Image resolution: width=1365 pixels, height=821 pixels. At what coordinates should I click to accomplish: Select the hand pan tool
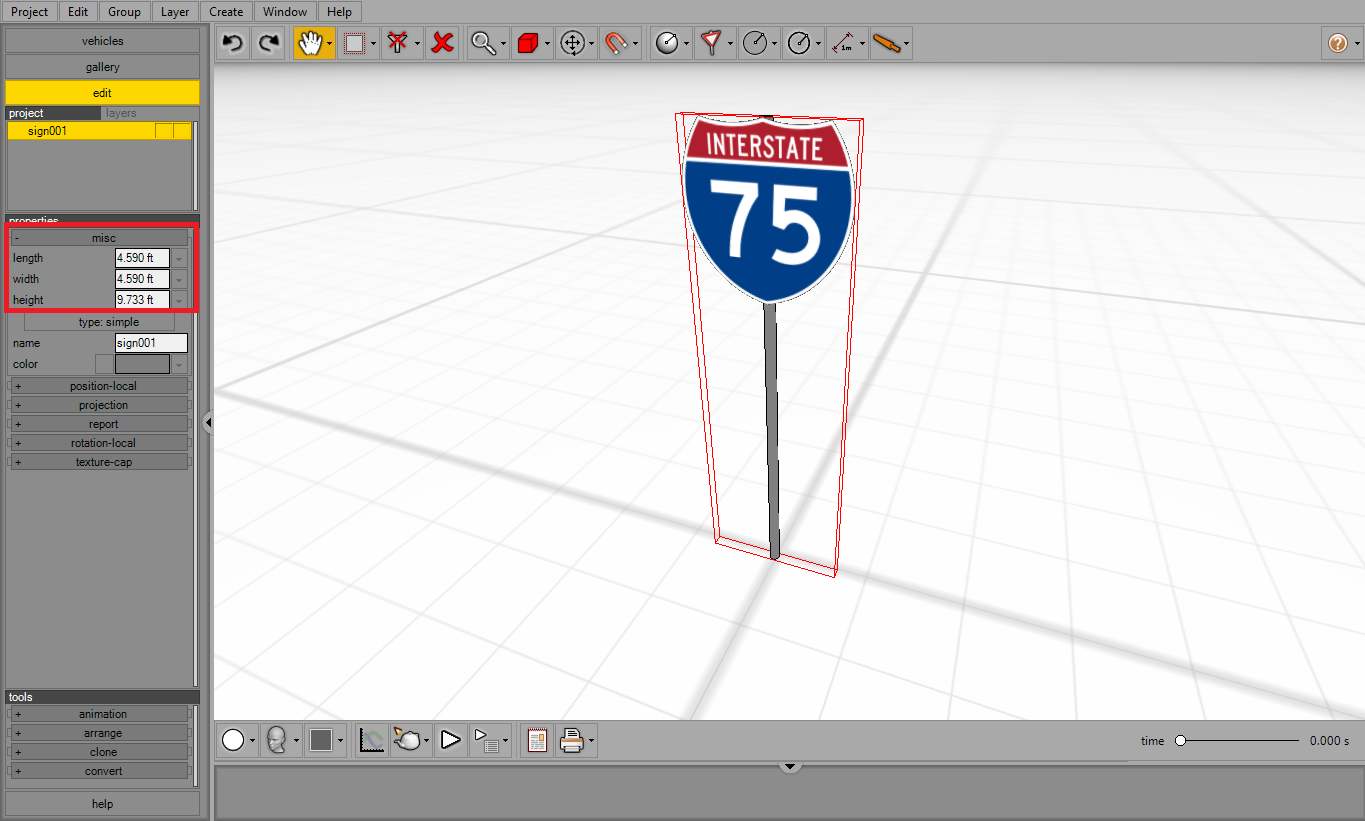click(x=309, y=43)
